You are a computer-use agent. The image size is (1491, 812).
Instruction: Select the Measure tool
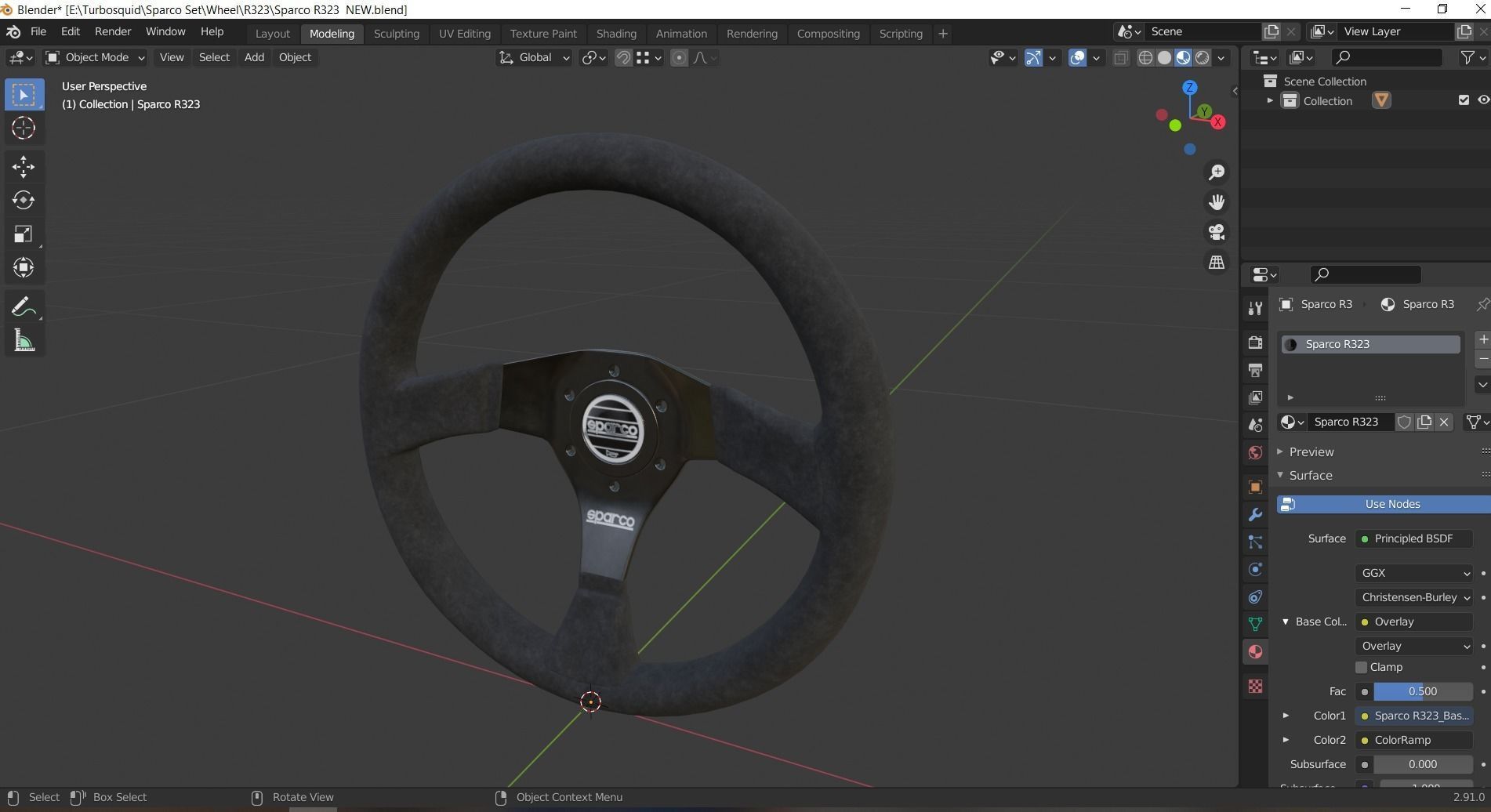click(24, 340)
